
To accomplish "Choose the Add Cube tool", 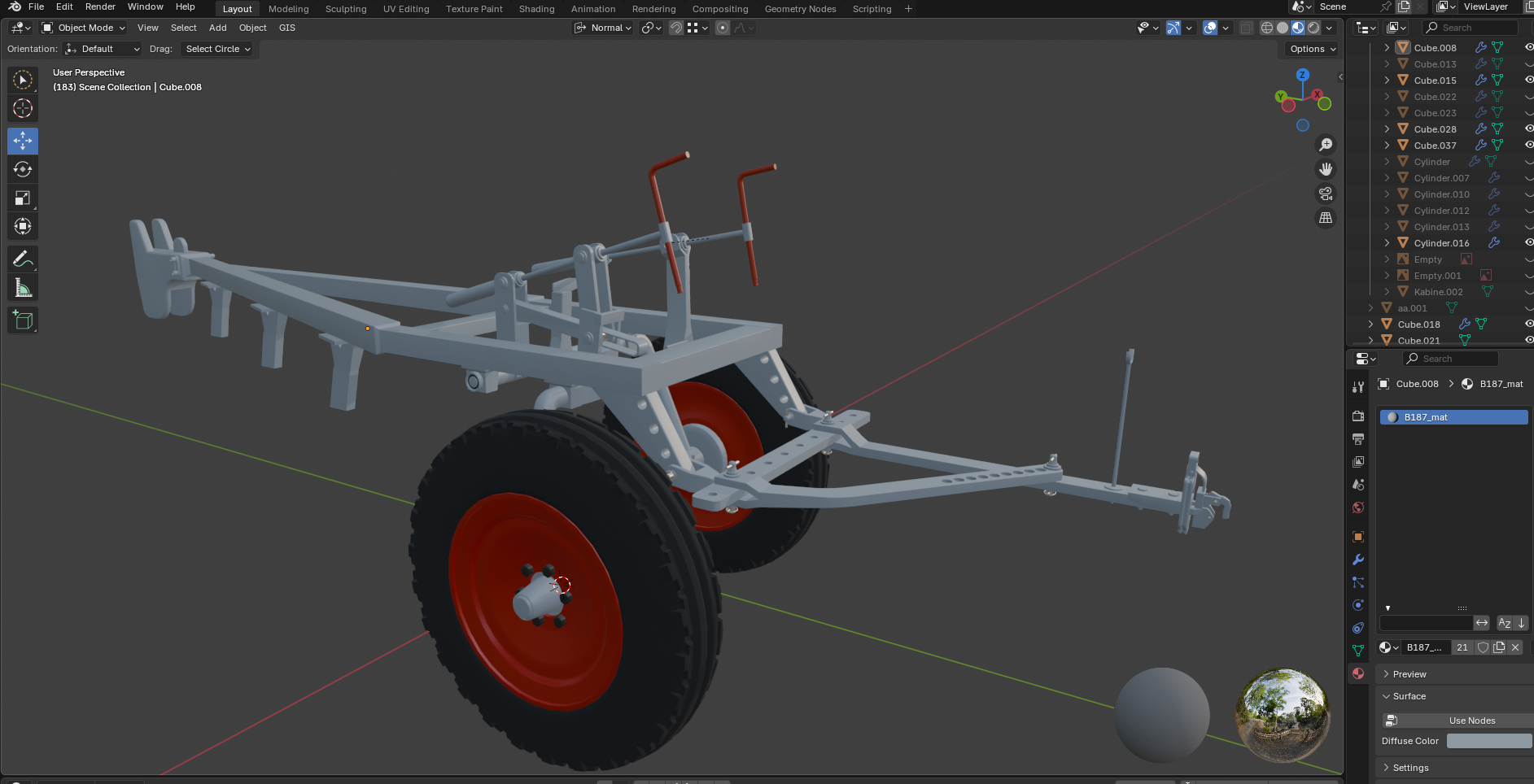I will 23,320.
